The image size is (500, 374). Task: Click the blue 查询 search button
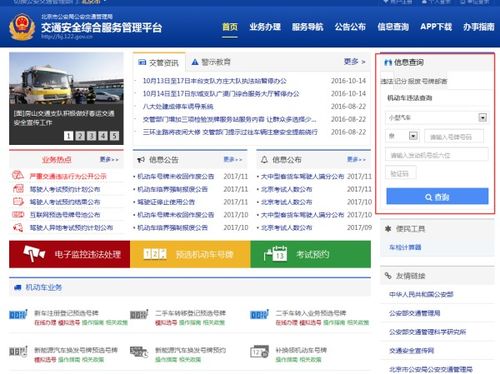[437, 197]
